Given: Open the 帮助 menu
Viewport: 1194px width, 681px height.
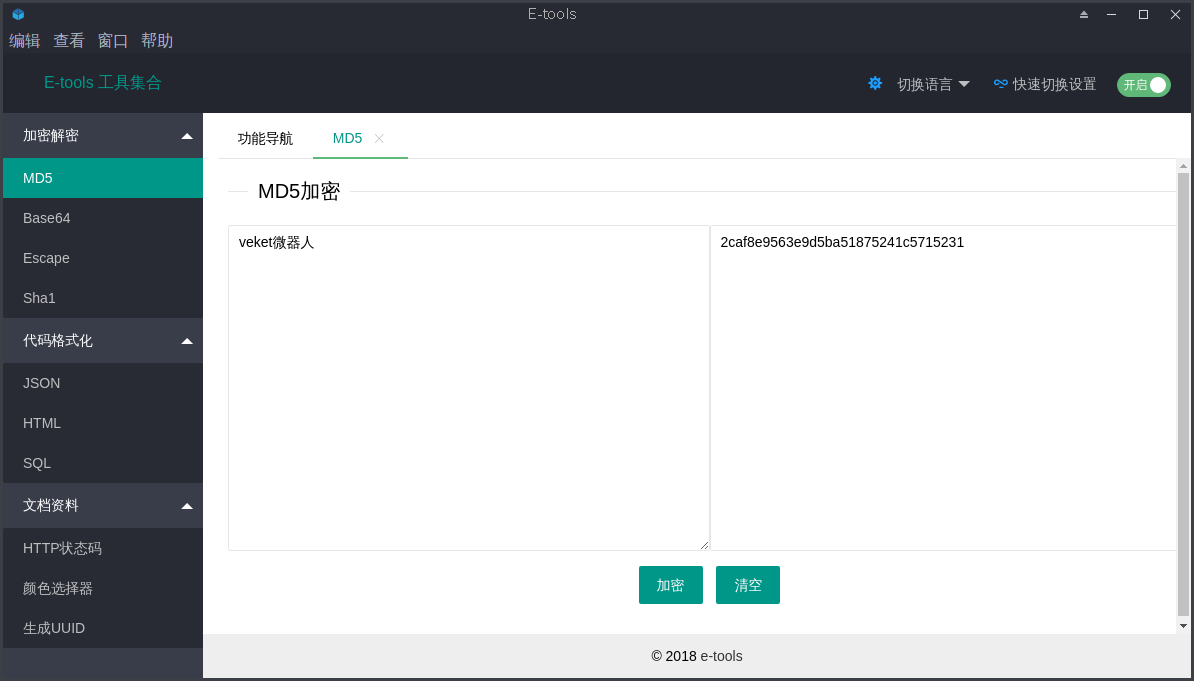Looking at the screenshot, I should point(157,41).
